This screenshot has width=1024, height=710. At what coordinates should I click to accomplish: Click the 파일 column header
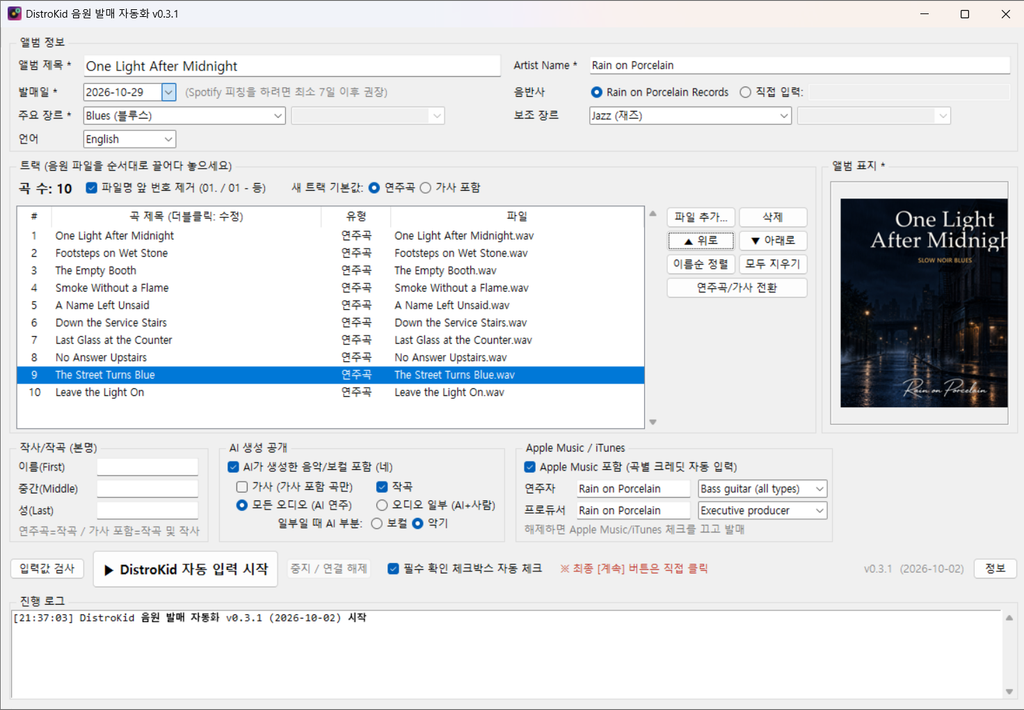click(x=517, y=217)
